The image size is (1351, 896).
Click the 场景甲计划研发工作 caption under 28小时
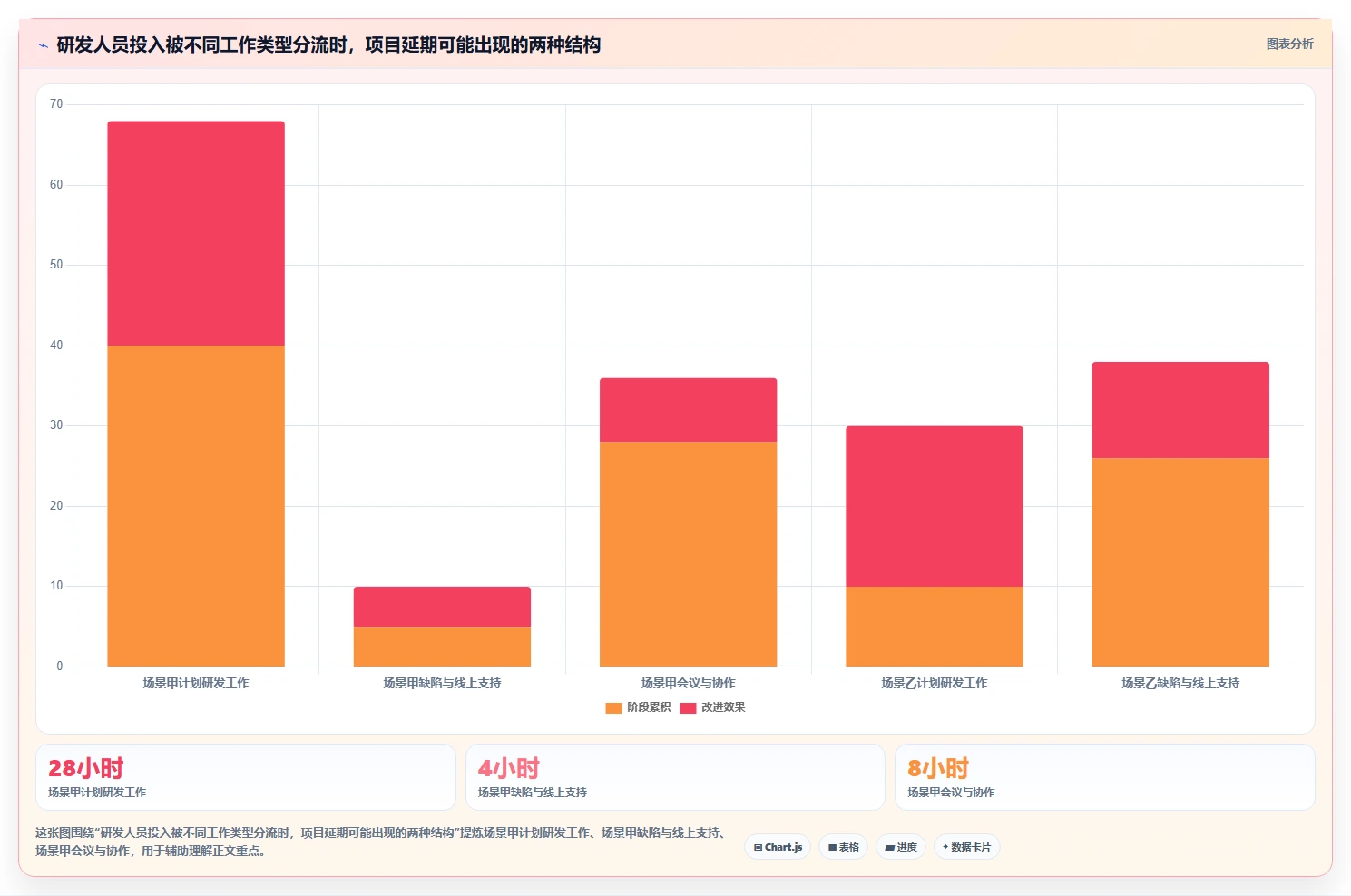pos(97,793)
